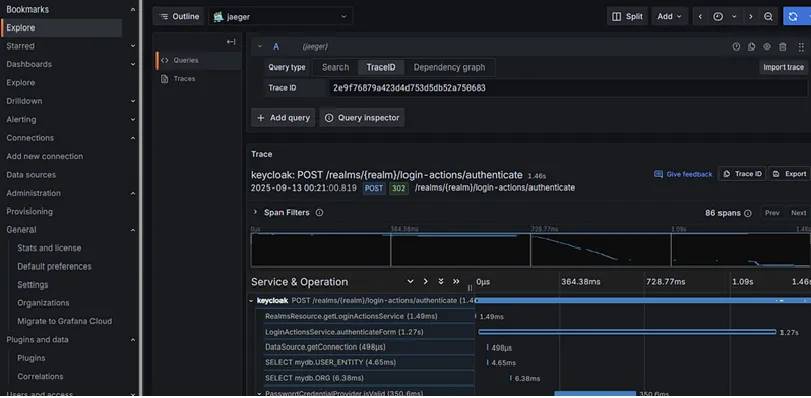Screen dimensions: 811x398
Task: Click the zoom out time range icon
Action: 768,17
